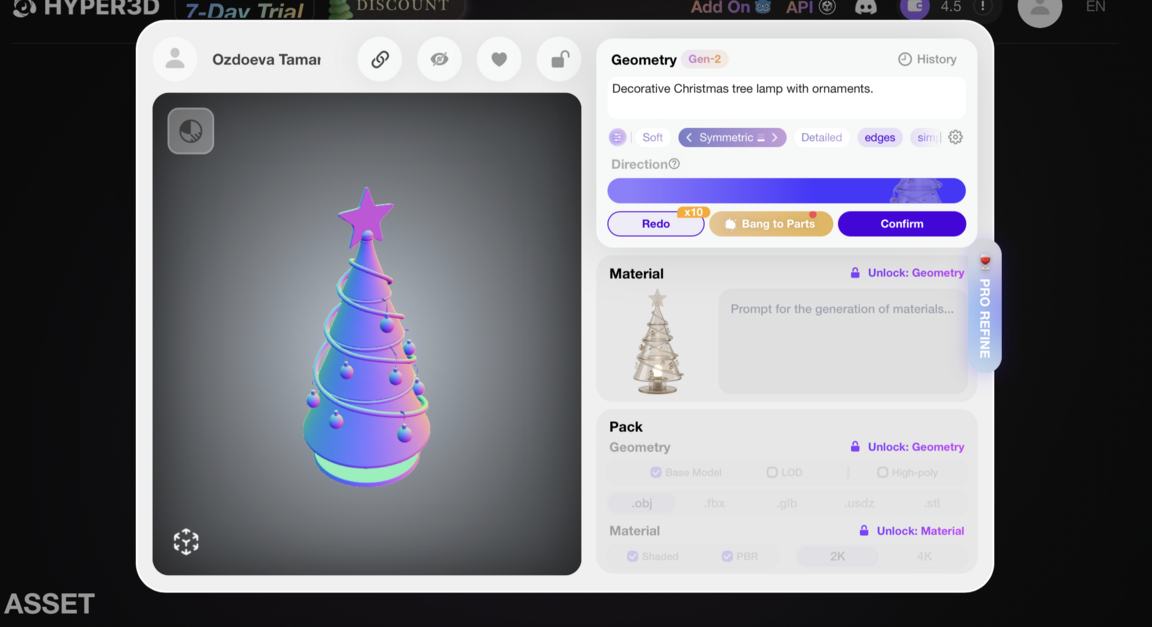Image resolution: width=1152 pixels, height=627 pixels.
Task: Select the .stl export format
Action: click(932, 504)
